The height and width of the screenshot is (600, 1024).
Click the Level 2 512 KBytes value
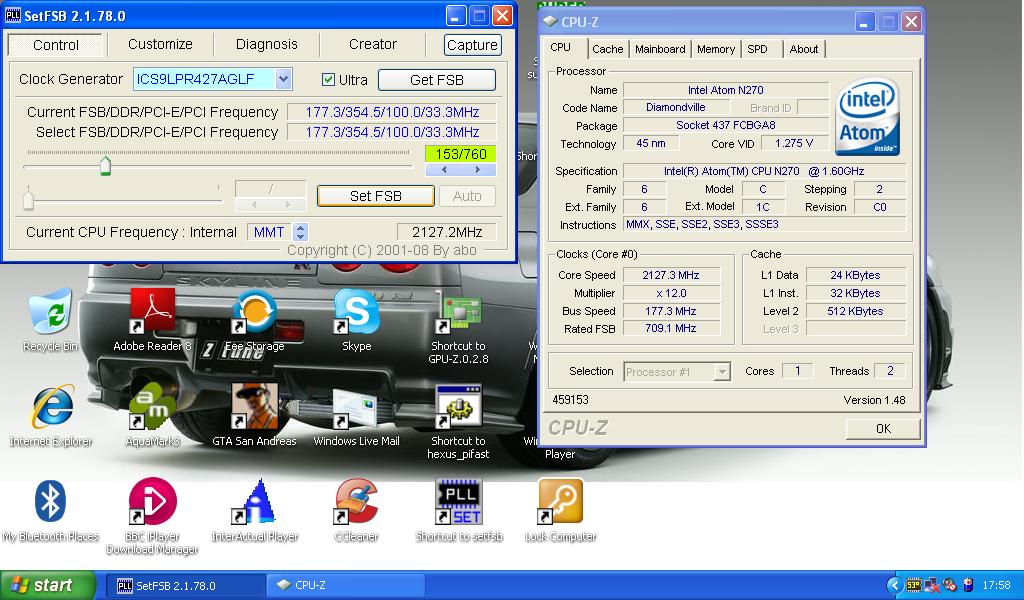[x=856, y=311]
